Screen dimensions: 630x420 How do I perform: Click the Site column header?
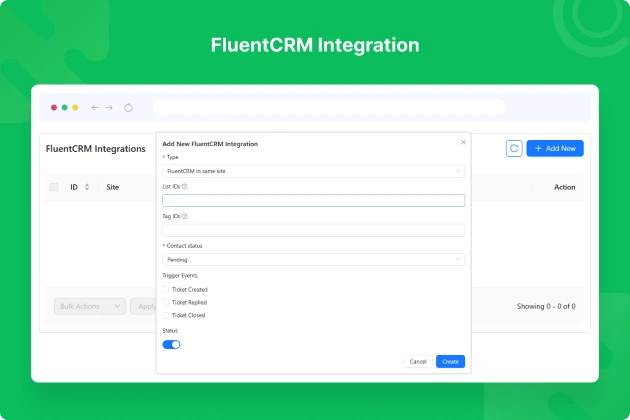[x=112, y=187]
